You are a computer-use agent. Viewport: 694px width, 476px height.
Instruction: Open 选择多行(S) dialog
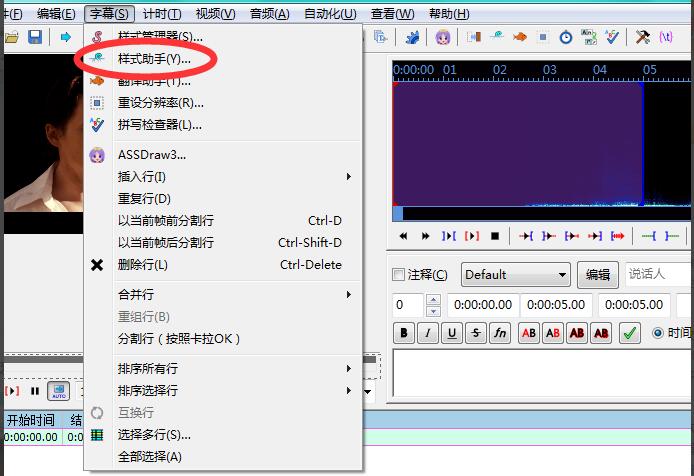[224, 435]
